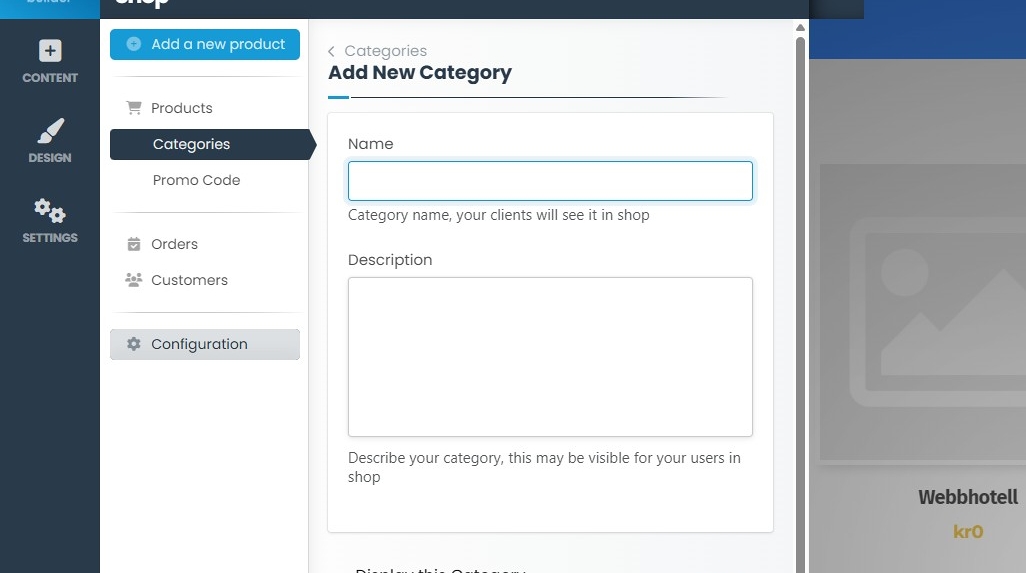Click inside the Description text area
The image size is (1026, 573).
(550, 356)
